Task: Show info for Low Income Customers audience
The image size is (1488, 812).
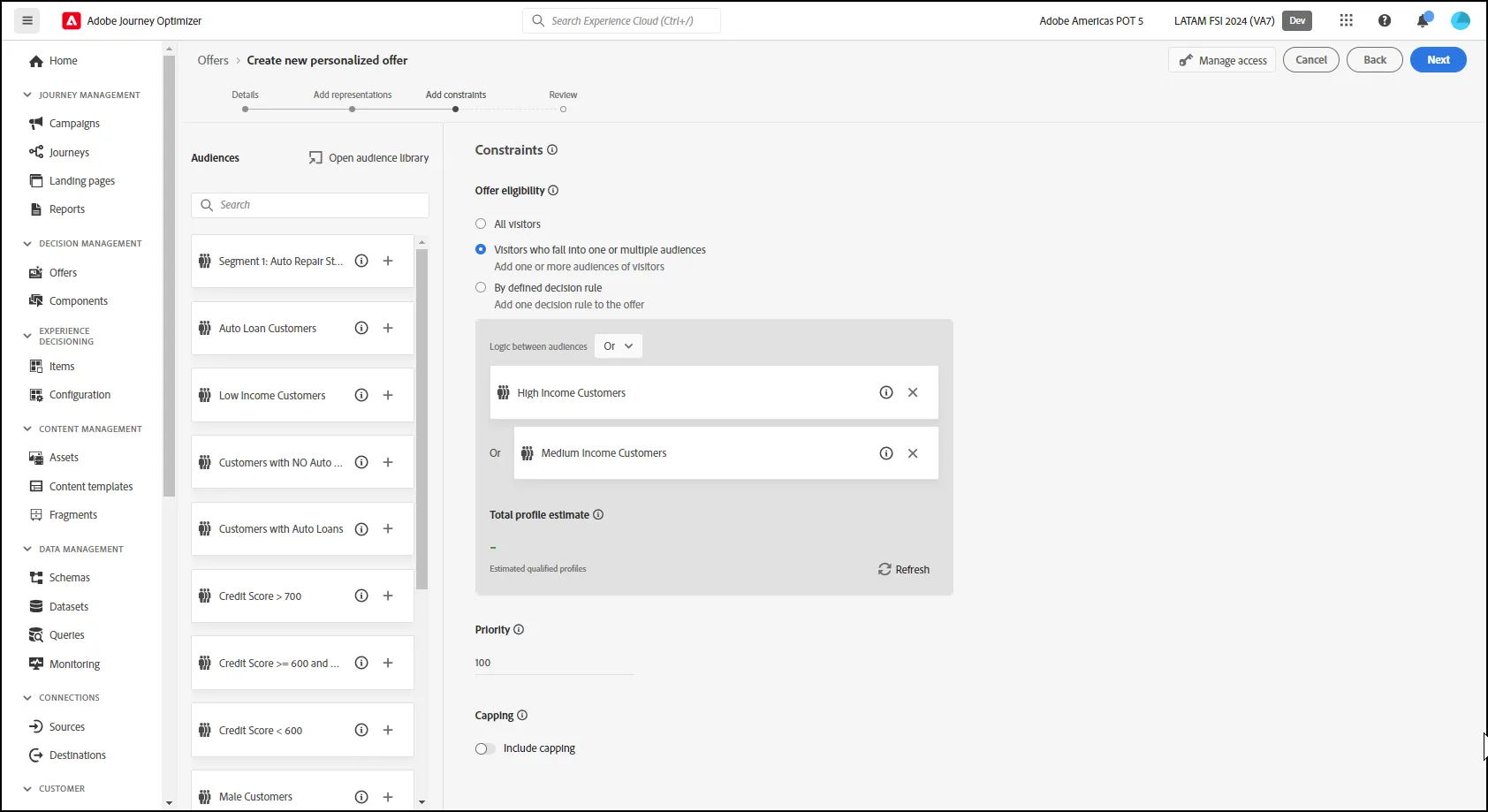Action: tap(361, 395)
